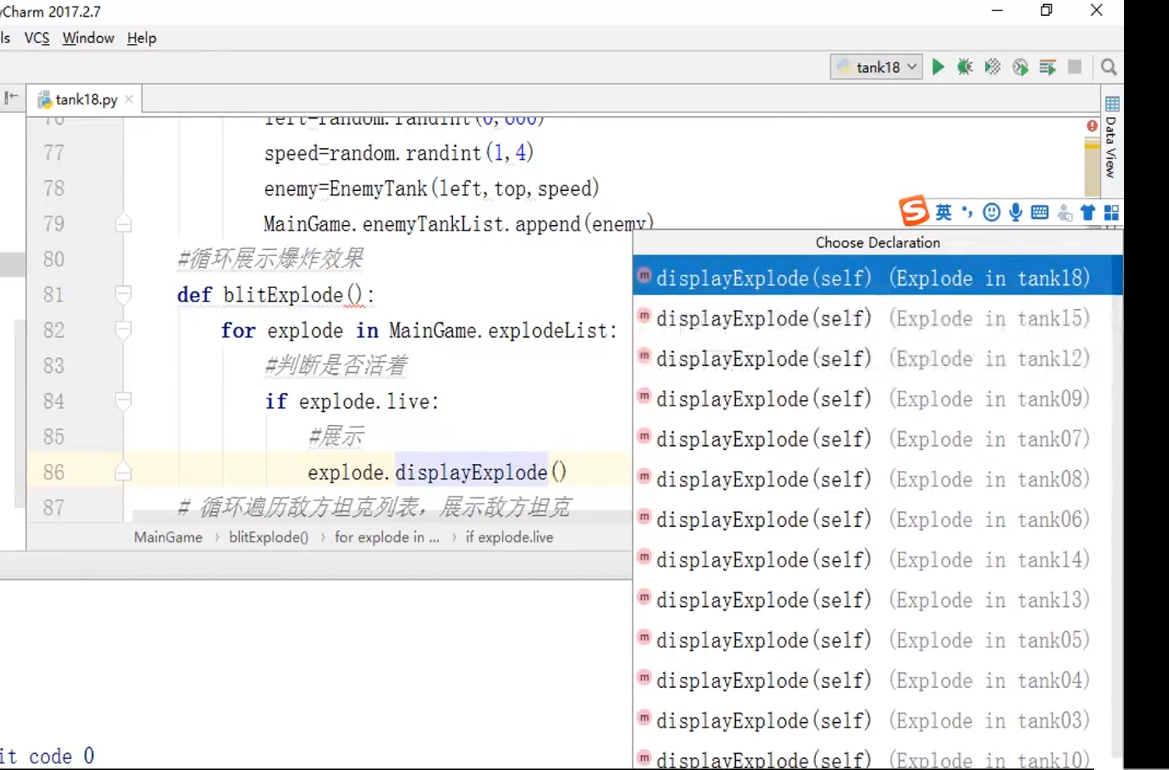Click the yellow warning stripe on error scrollbar
Screen dimensions: 1169x770
point(1092,147)
